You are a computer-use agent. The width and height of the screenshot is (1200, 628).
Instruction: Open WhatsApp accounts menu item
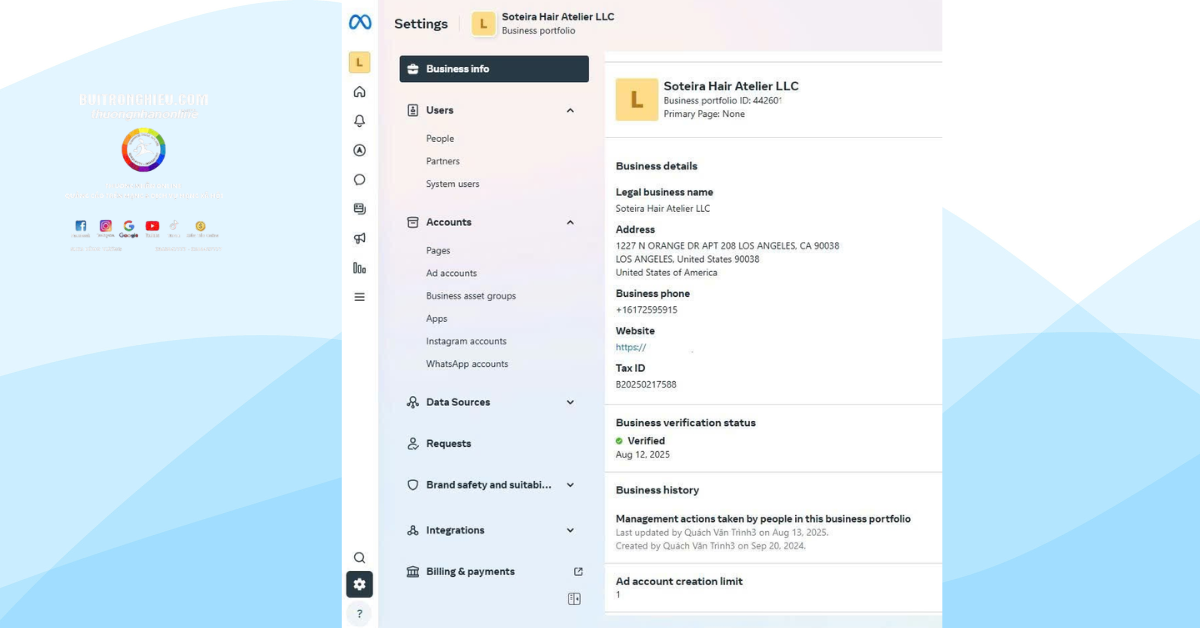pyautogui.click(x=467, y=364)
